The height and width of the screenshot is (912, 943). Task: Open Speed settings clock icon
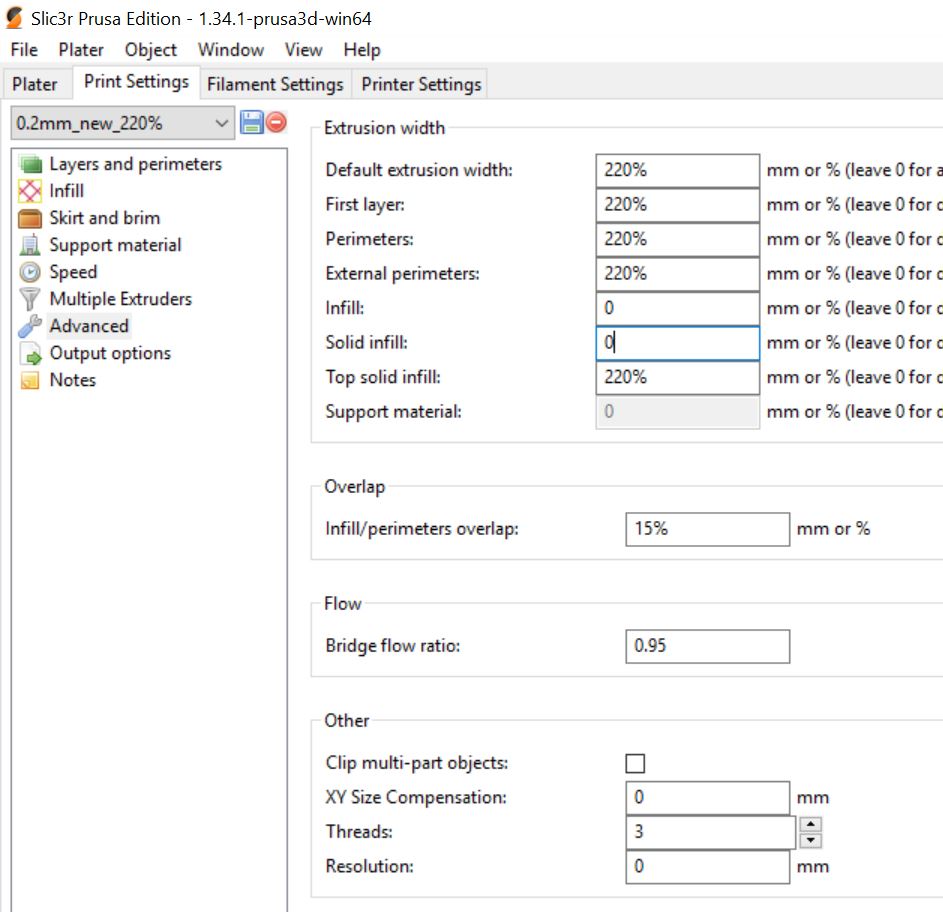(x=31, y=272)
